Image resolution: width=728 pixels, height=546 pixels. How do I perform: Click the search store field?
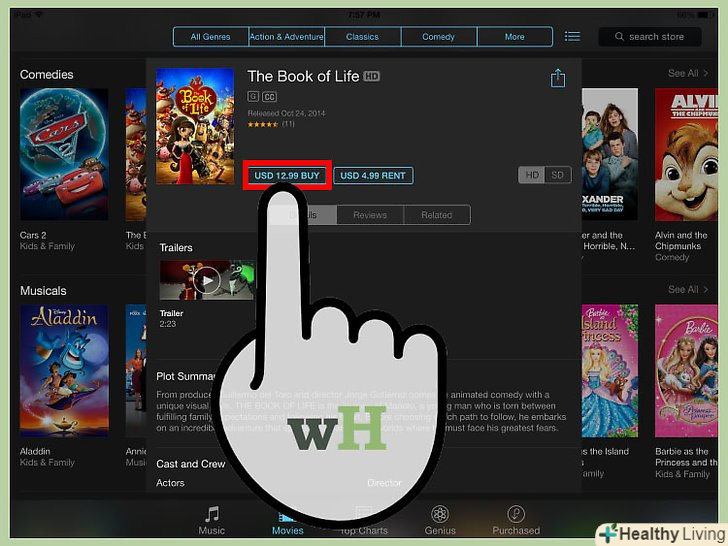click(650, 37)
